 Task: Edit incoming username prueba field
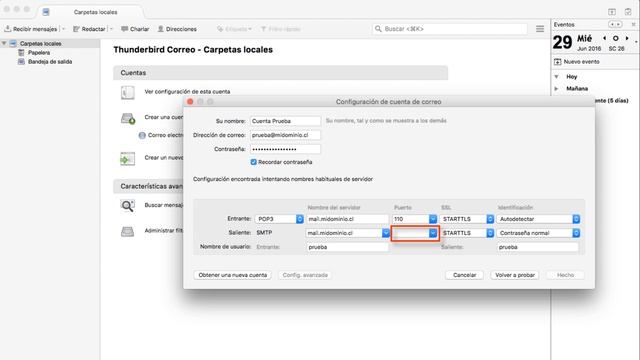[x=347, y=247]
